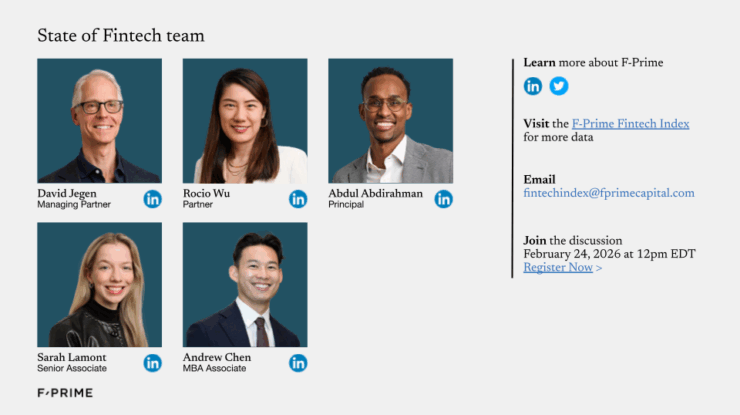
Task: Click F-Prime's LinkedIn icon under Learn more
Action: [533, 86]
